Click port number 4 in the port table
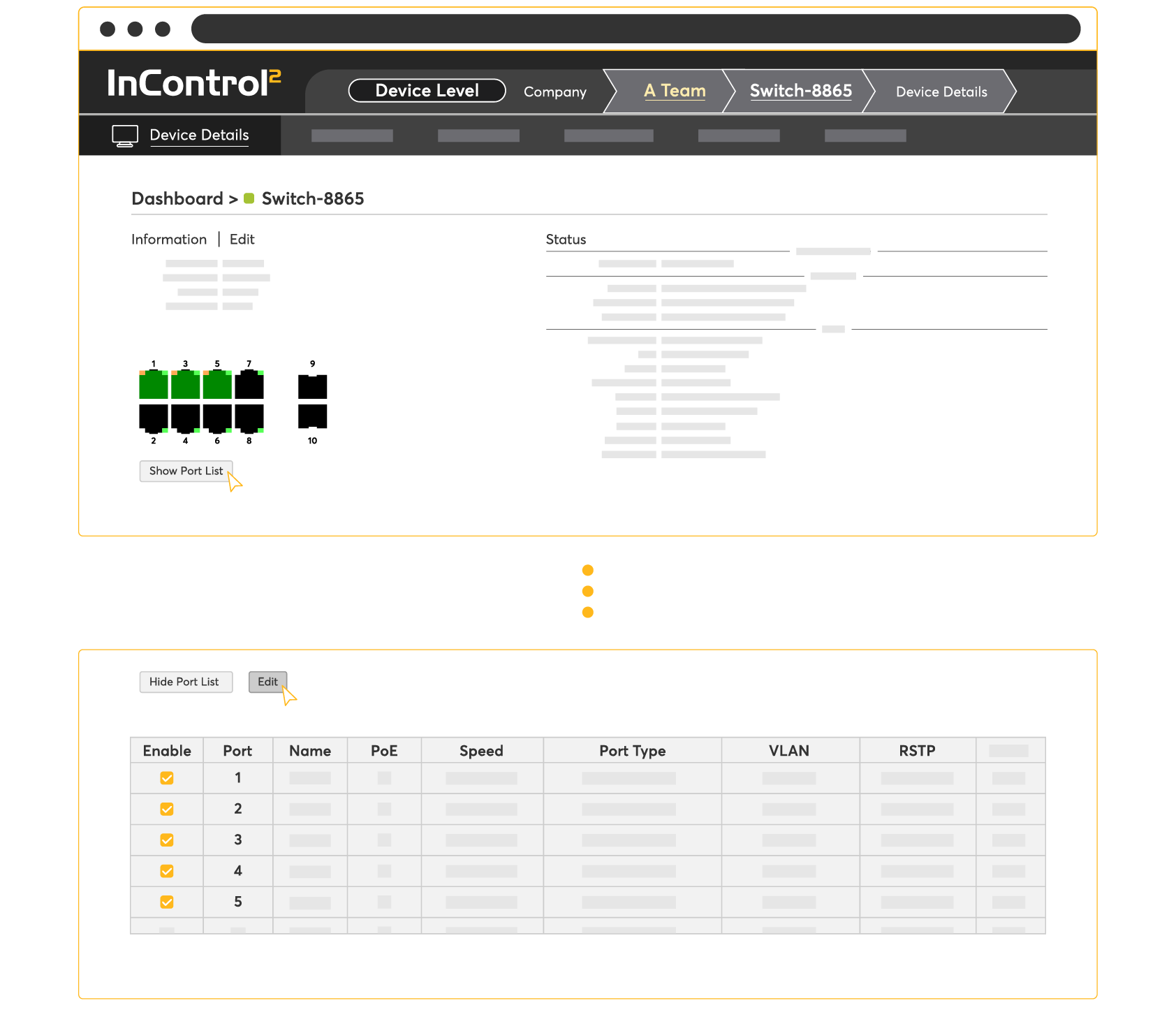The image size is (1176, 1010). (x=238, y=871)
